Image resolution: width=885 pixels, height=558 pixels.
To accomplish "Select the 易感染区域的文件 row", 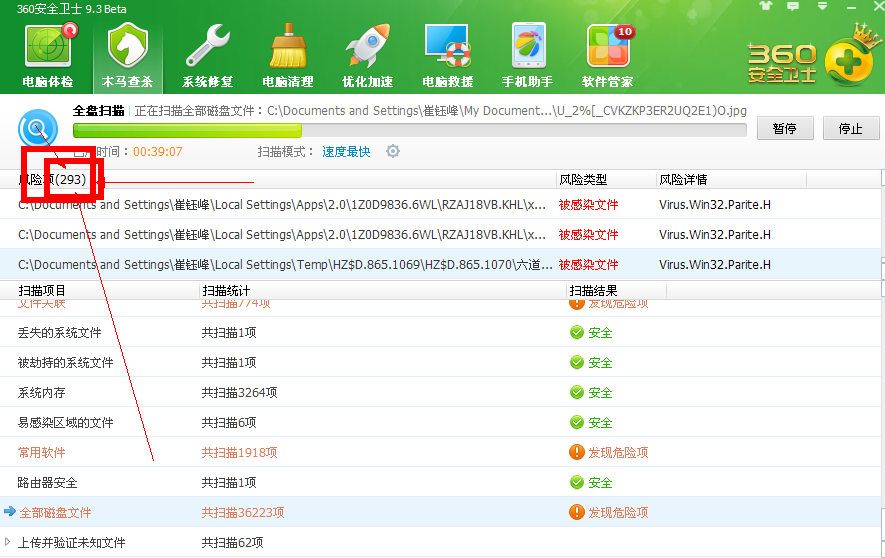I will tap(440, 422).
